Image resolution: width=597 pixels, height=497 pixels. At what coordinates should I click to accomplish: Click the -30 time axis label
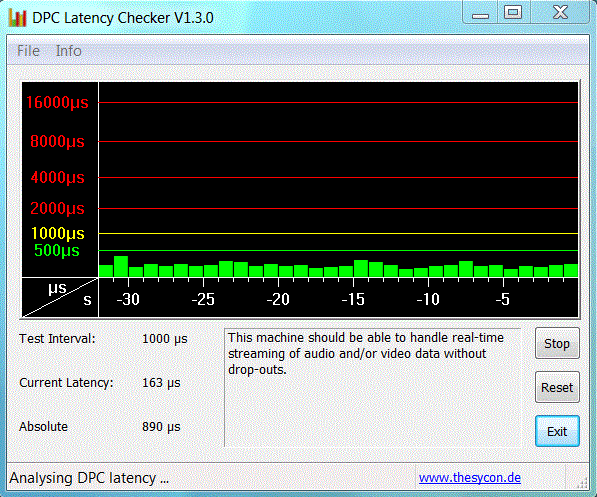pos(128,299)
